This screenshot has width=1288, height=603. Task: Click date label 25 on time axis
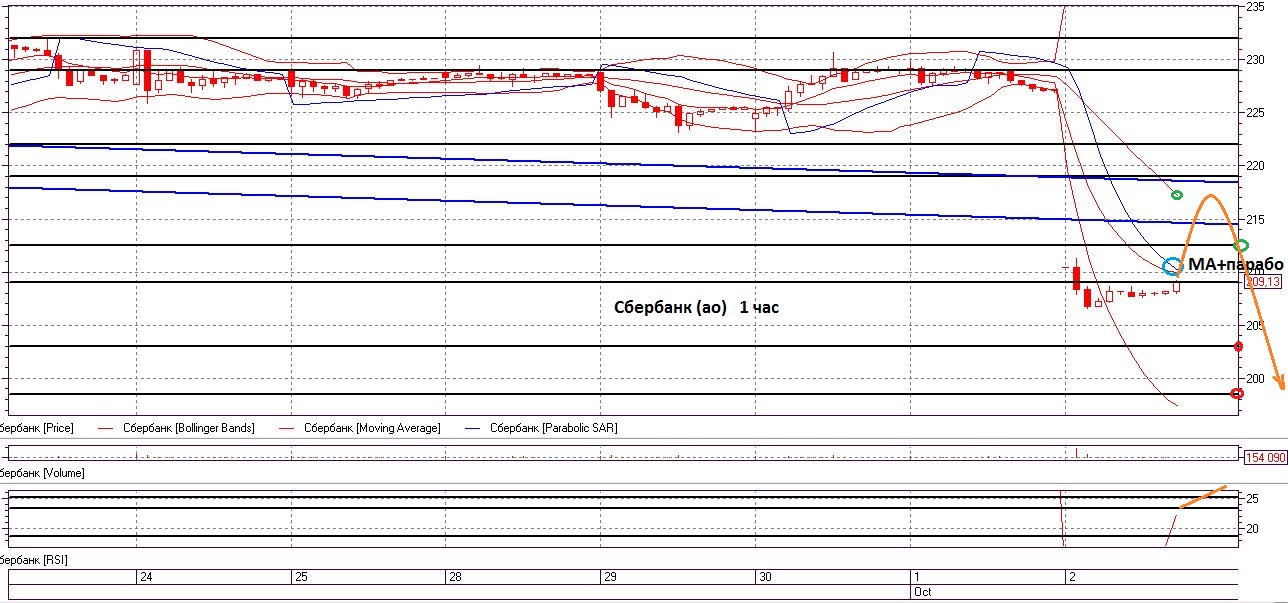301,578
